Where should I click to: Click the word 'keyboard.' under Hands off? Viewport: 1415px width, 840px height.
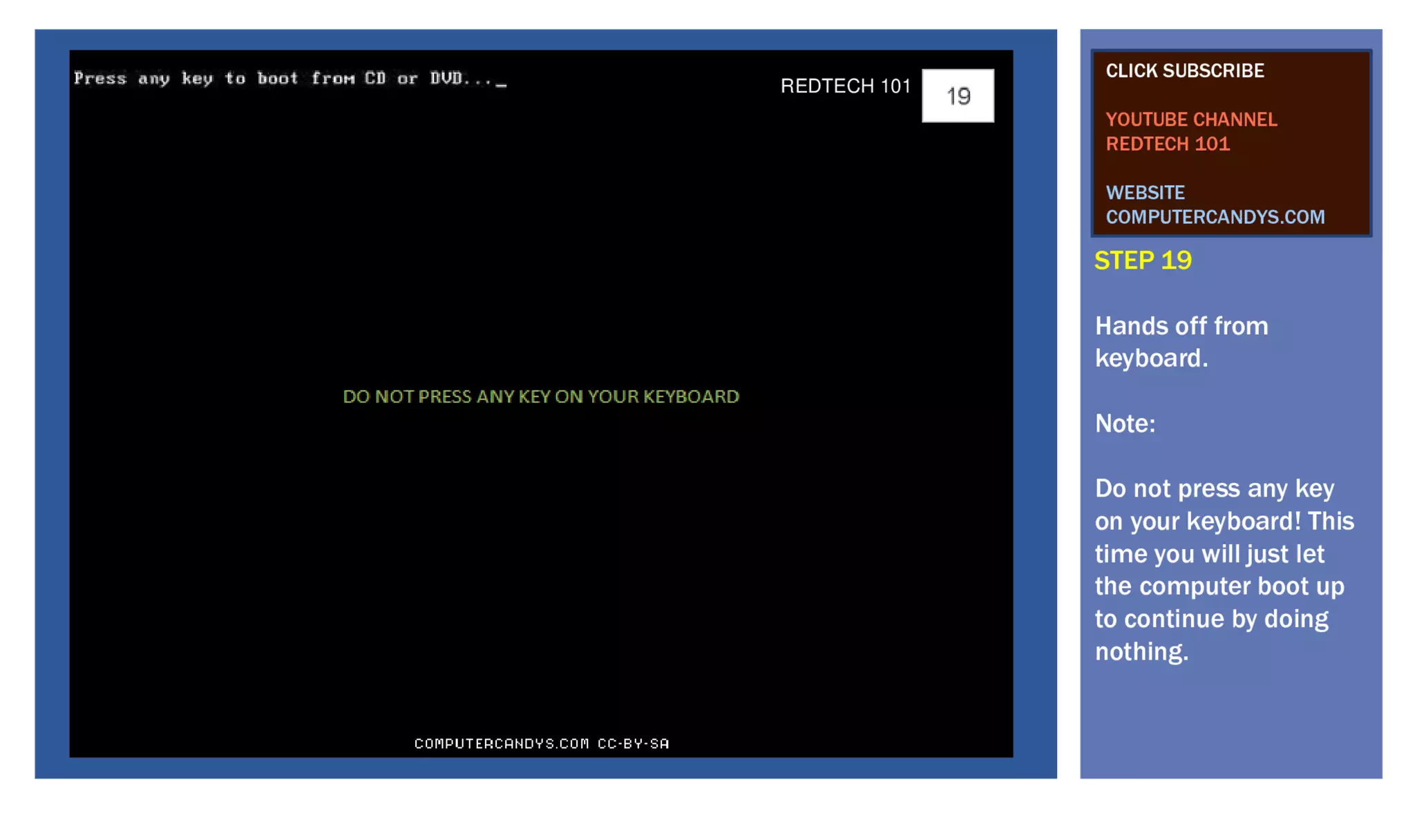[x=1151, y=359]
